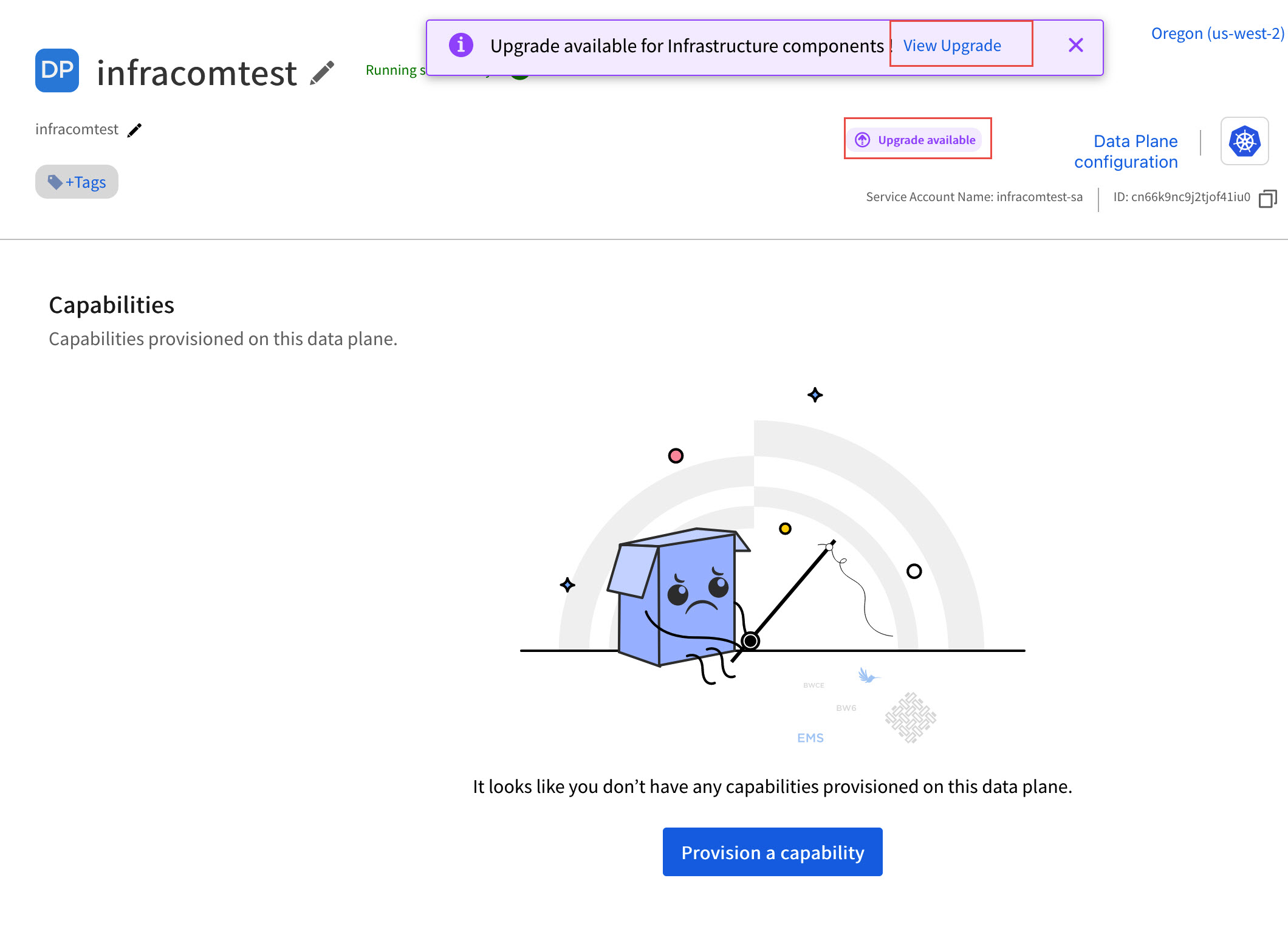Image resolution: width=1288 pixels, height=926 pixels.
Task: Open View Upgrade link
Action: pos(952,46)
